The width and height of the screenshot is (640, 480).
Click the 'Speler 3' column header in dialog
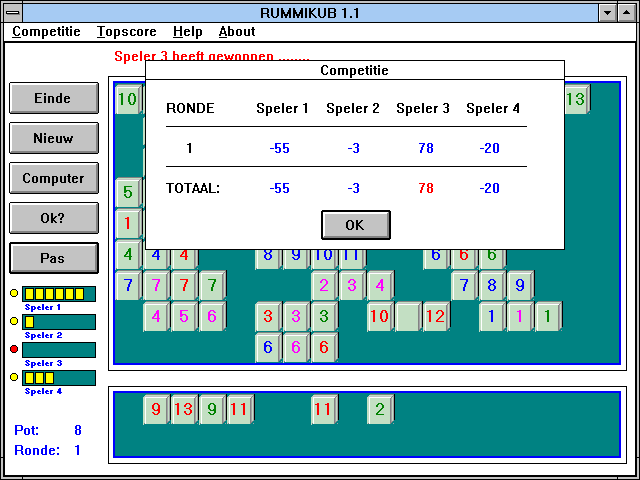click(x=423, y=108)
